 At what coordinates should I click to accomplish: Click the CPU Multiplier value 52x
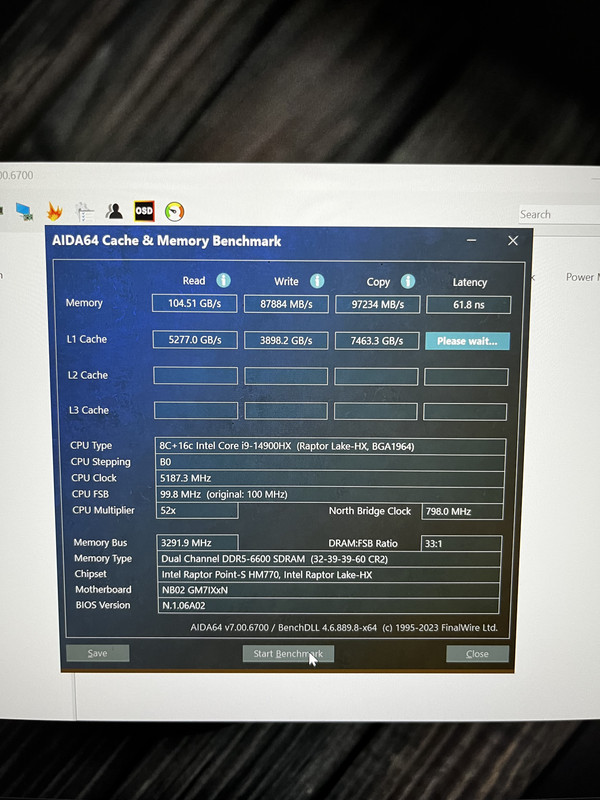pyautogui.click(x=197, y=510)
